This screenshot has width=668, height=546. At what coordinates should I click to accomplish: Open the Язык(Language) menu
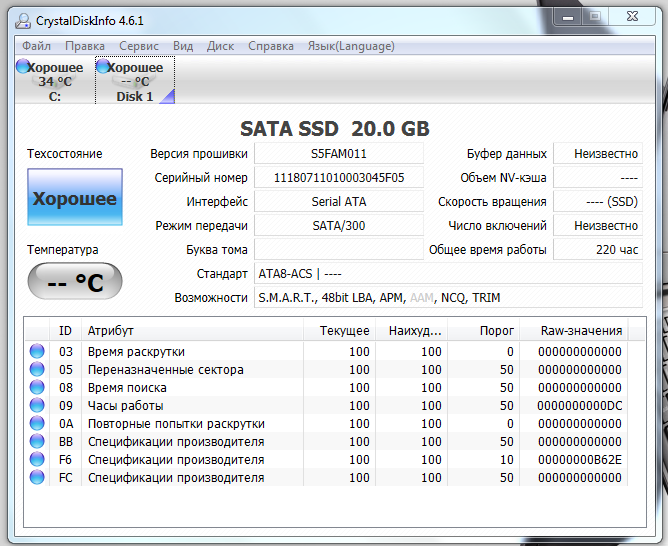[351, 46]
